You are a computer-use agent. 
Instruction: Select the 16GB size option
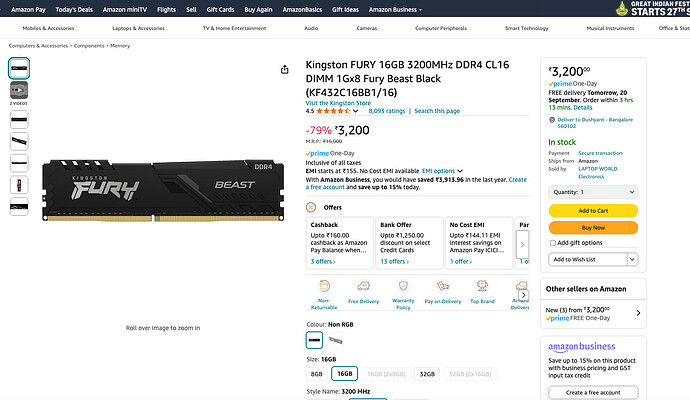(345, 374)
